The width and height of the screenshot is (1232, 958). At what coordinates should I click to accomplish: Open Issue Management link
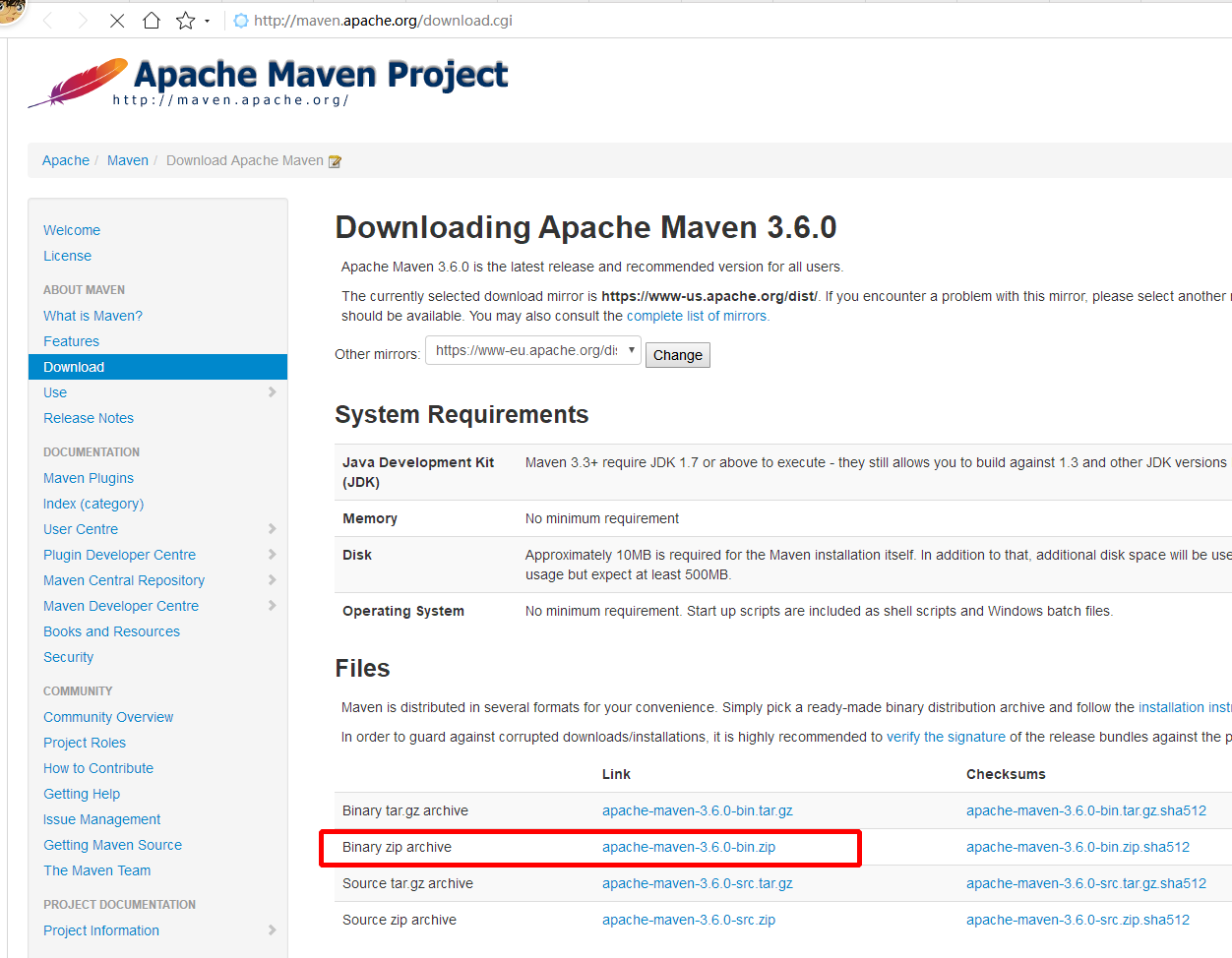tap(101, 819)
